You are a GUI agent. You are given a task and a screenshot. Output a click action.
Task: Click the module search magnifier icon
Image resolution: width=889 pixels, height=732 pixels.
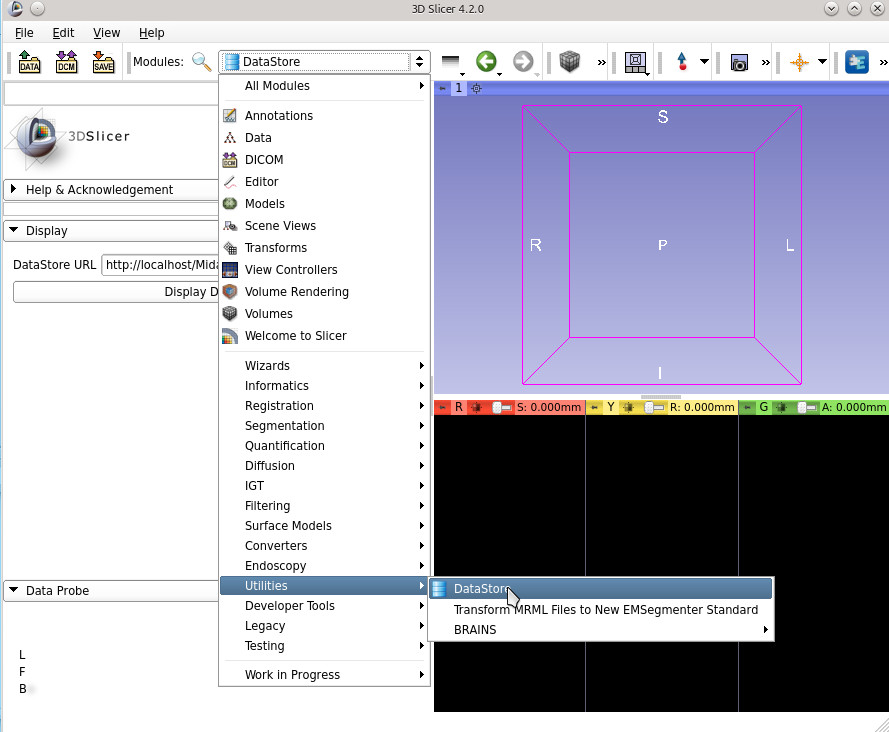coord(202,62)
